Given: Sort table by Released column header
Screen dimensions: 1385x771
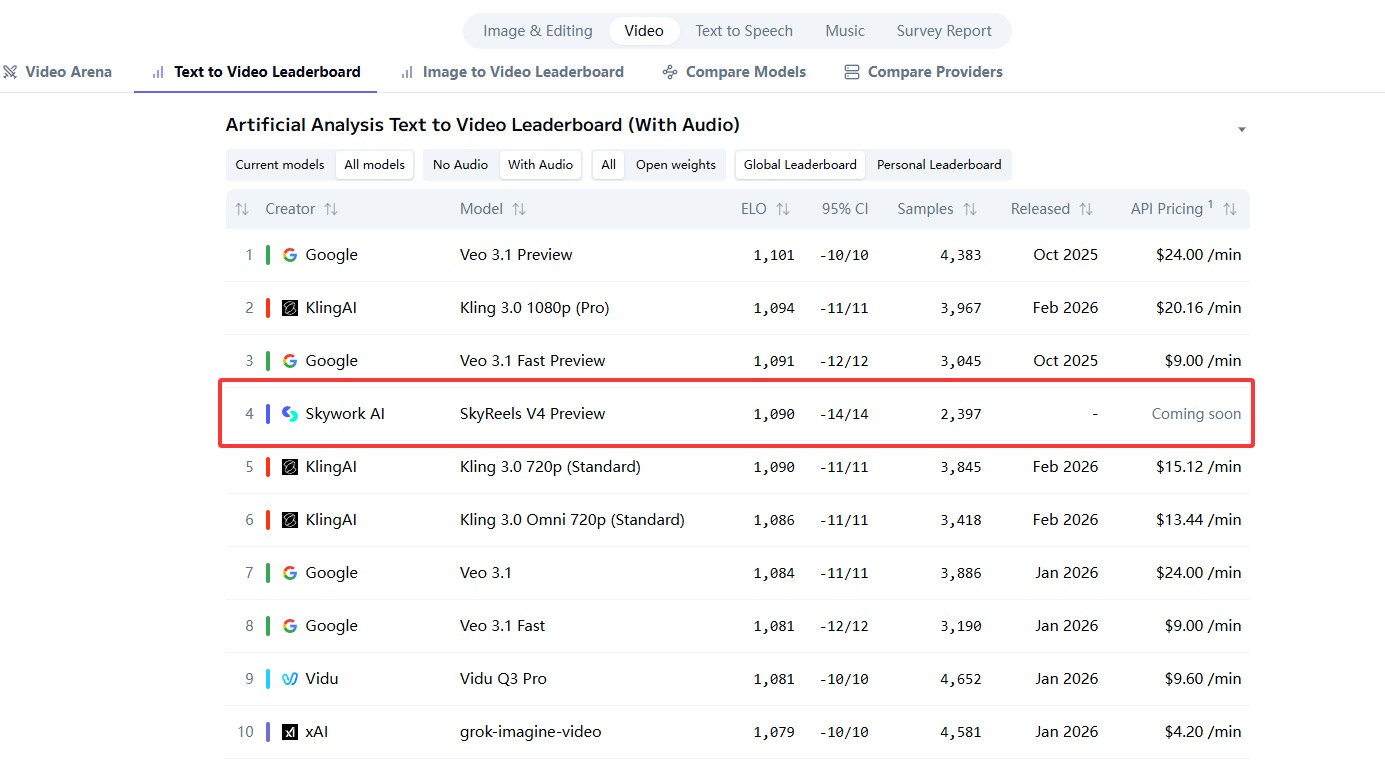Looking at the screenshot, I should point(1040,209).
